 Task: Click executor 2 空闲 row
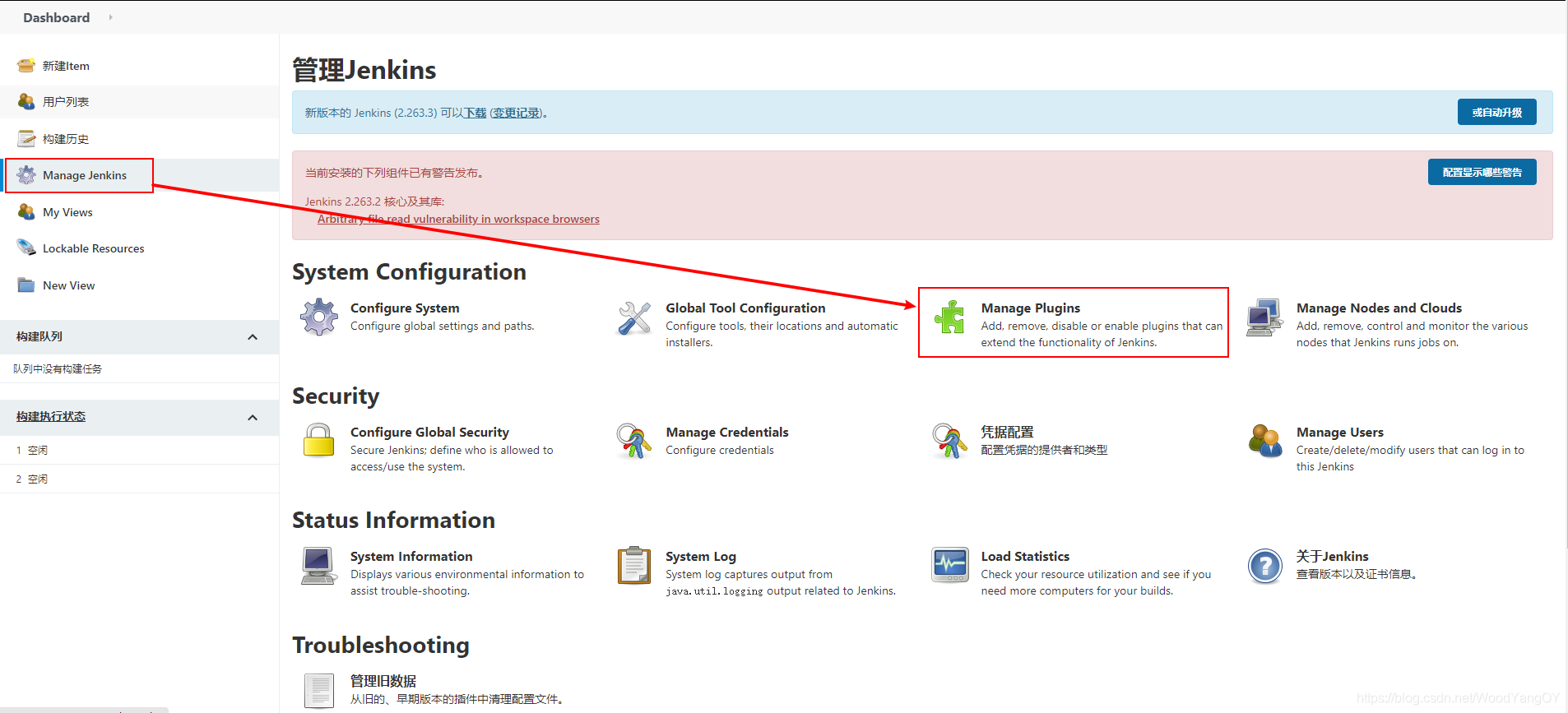pyautogui.click(x=139, y=479)
